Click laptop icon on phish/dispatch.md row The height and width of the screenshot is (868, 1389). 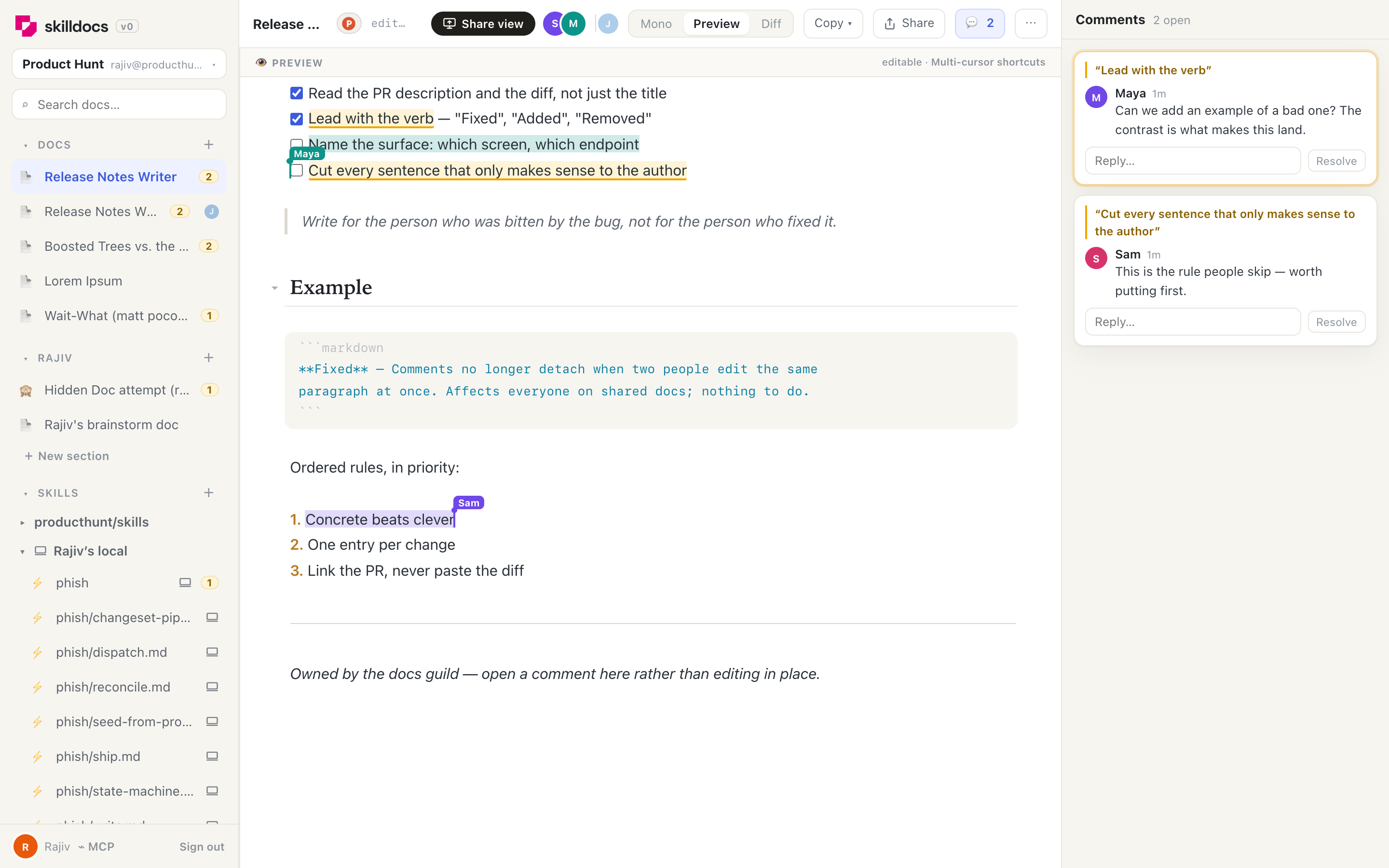coord(212,652)
